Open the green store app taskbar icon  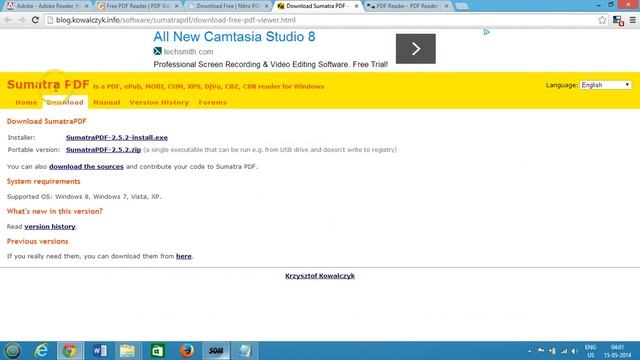158,351
